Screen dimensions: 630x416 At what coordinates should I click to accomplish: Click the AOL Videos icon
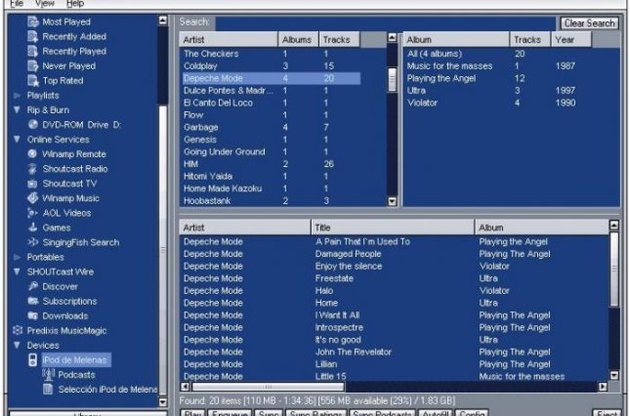click(x=33, y=213)
